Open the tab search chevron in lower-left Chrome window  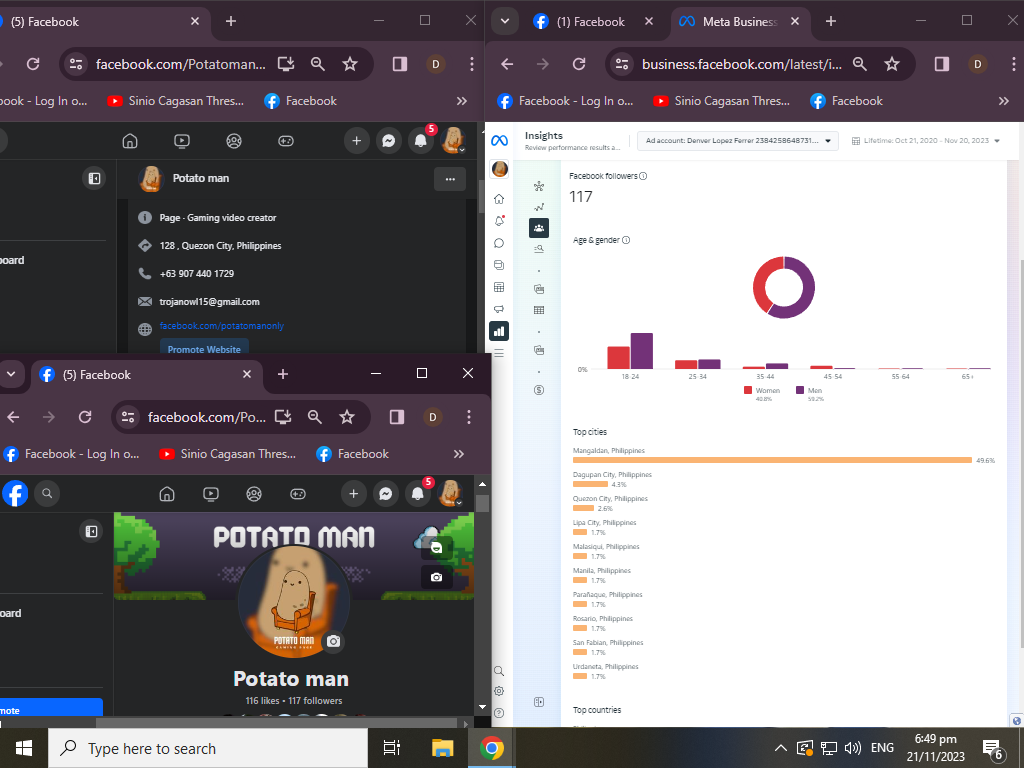11,374
